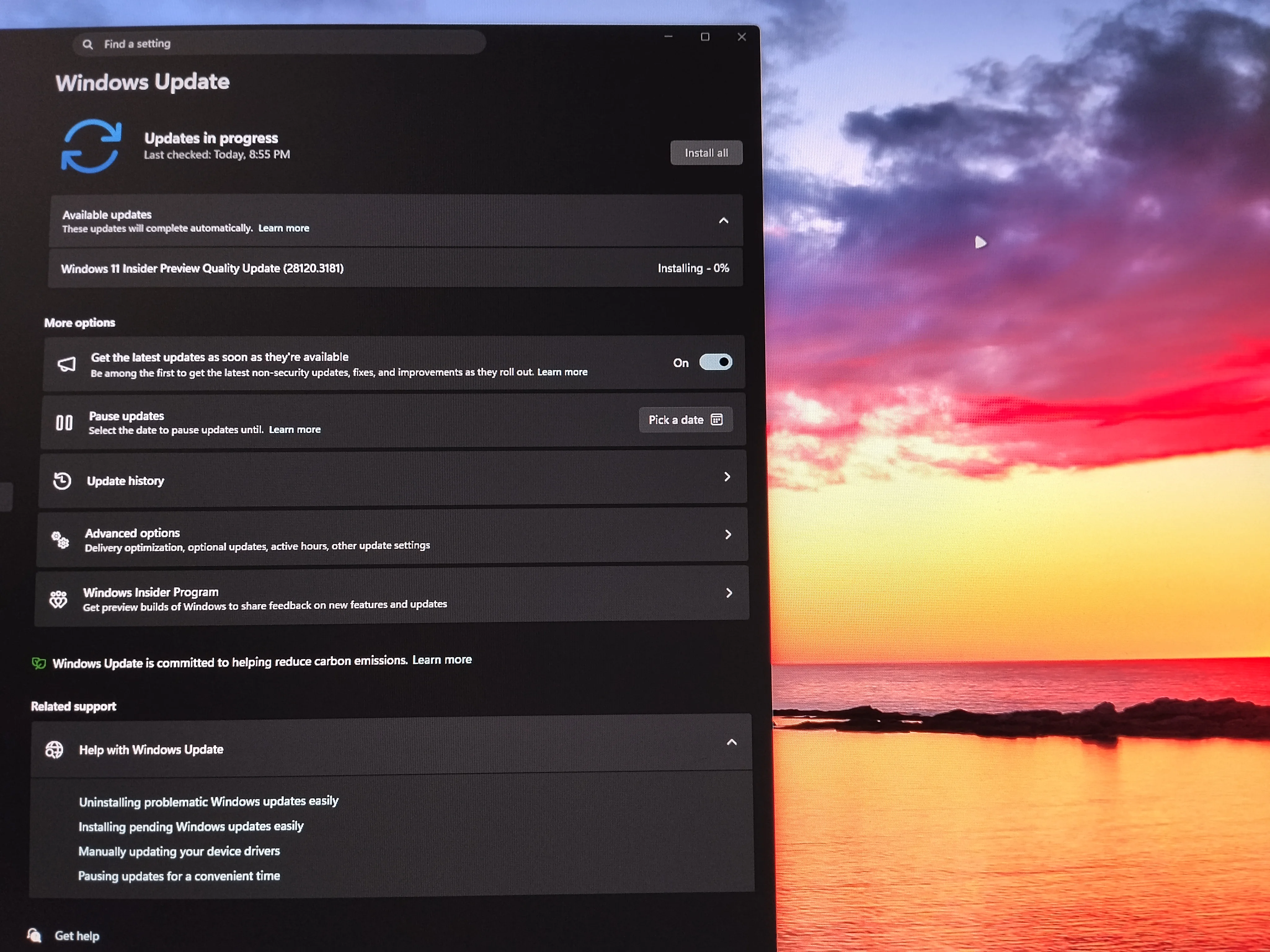
Task: Collapse the Help with Windows Update section
Action: pos(731,742)
